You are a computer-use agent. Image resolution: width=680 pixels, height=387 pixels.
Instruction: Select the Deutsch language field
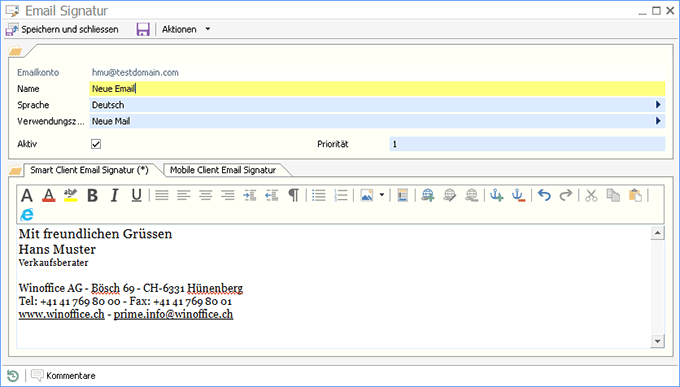point(377,105)
